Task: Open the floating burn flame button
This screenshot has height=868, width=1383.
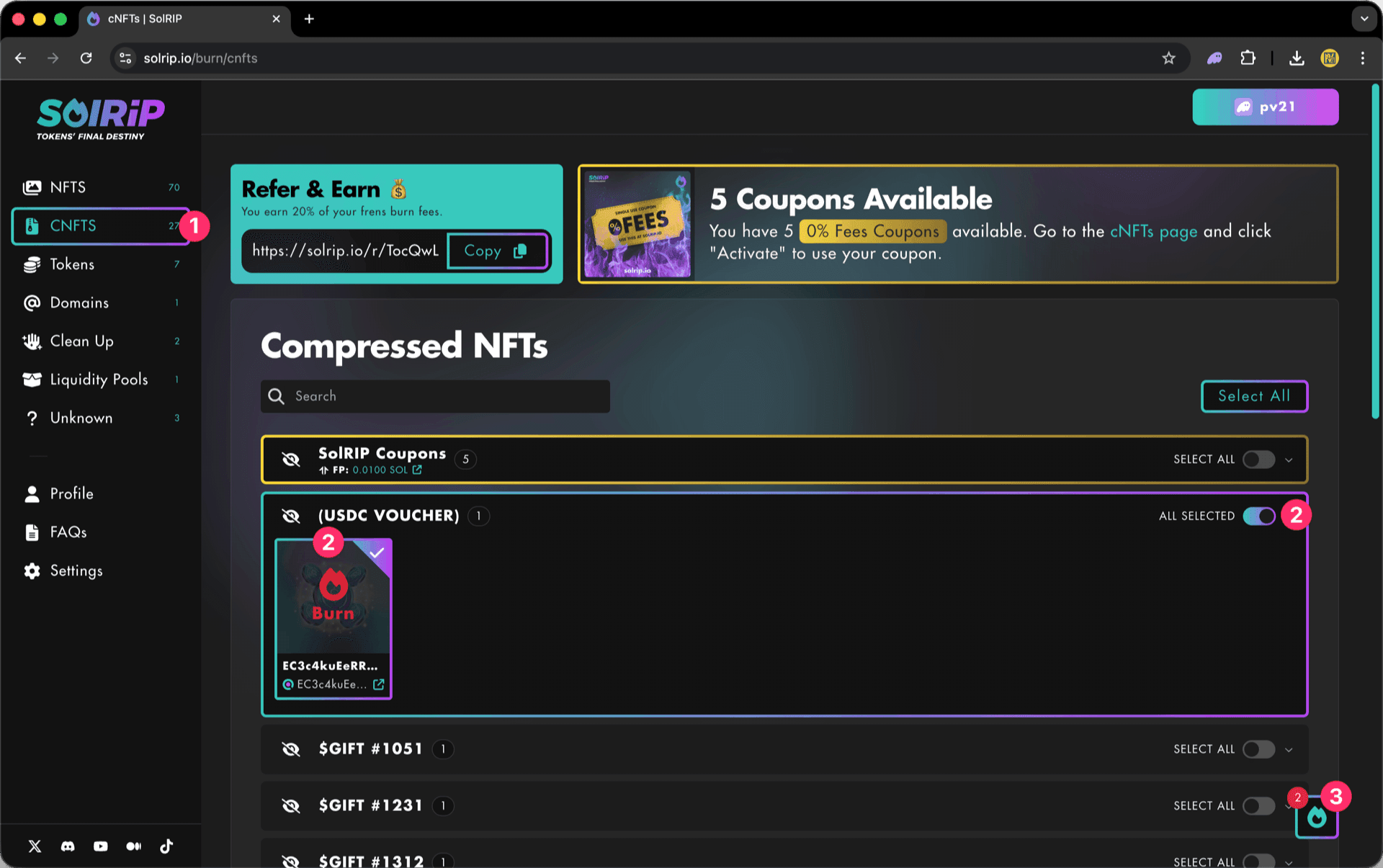Action: coord(1317,817)
